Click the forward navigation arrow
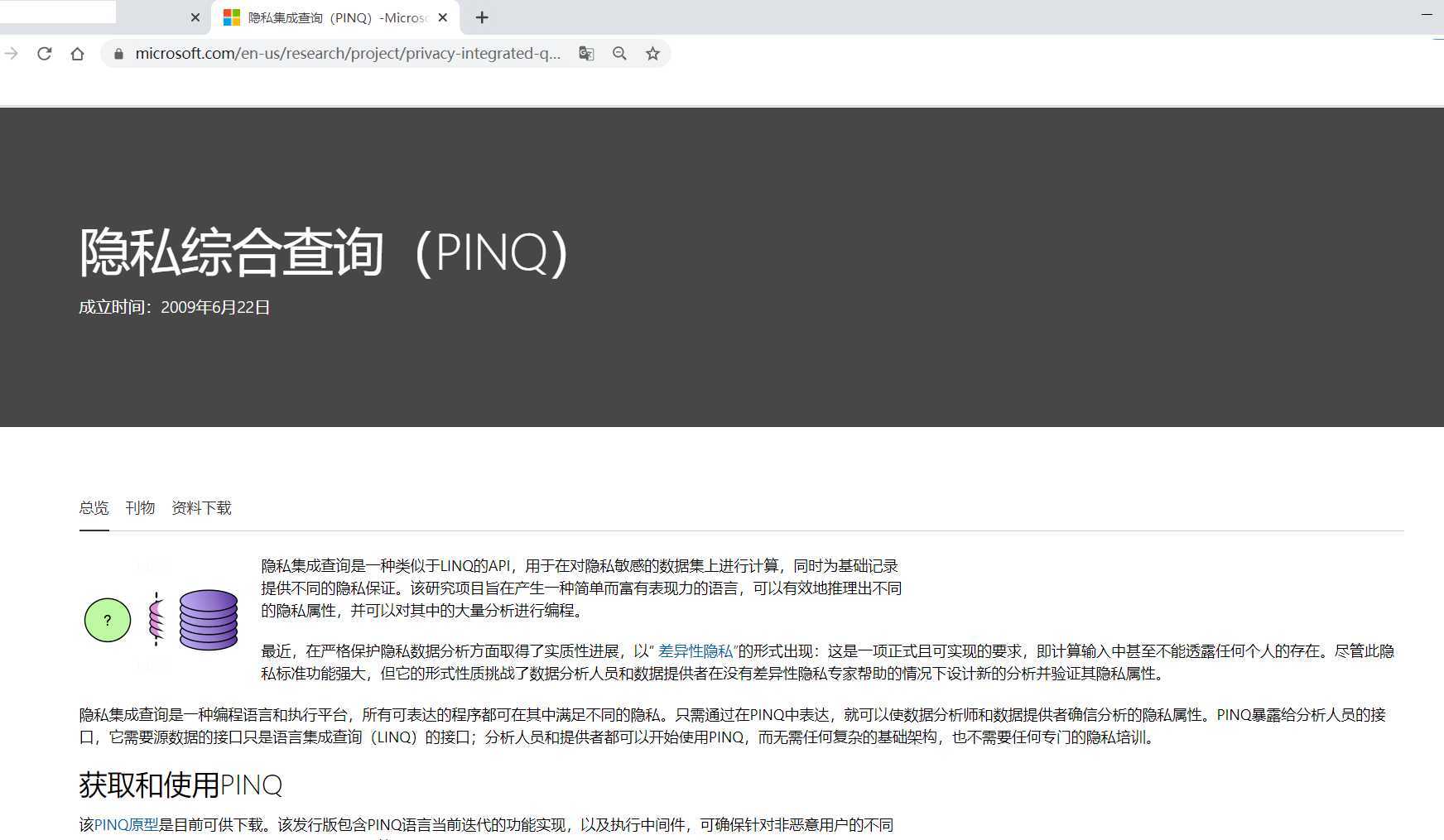Viewport: 1444px width, 840px height. (11, 54)
